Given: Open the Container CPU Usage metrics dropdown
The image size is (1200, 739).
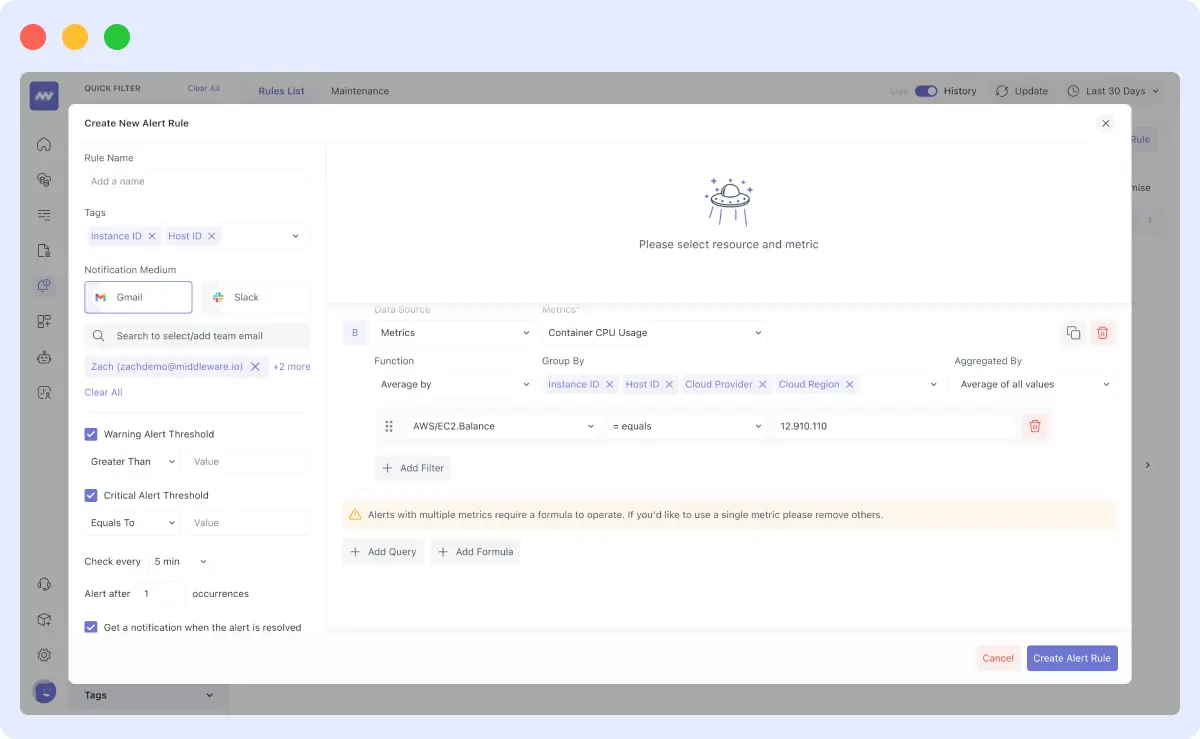Looking at the screenshot, I should [x=654, y=332].
